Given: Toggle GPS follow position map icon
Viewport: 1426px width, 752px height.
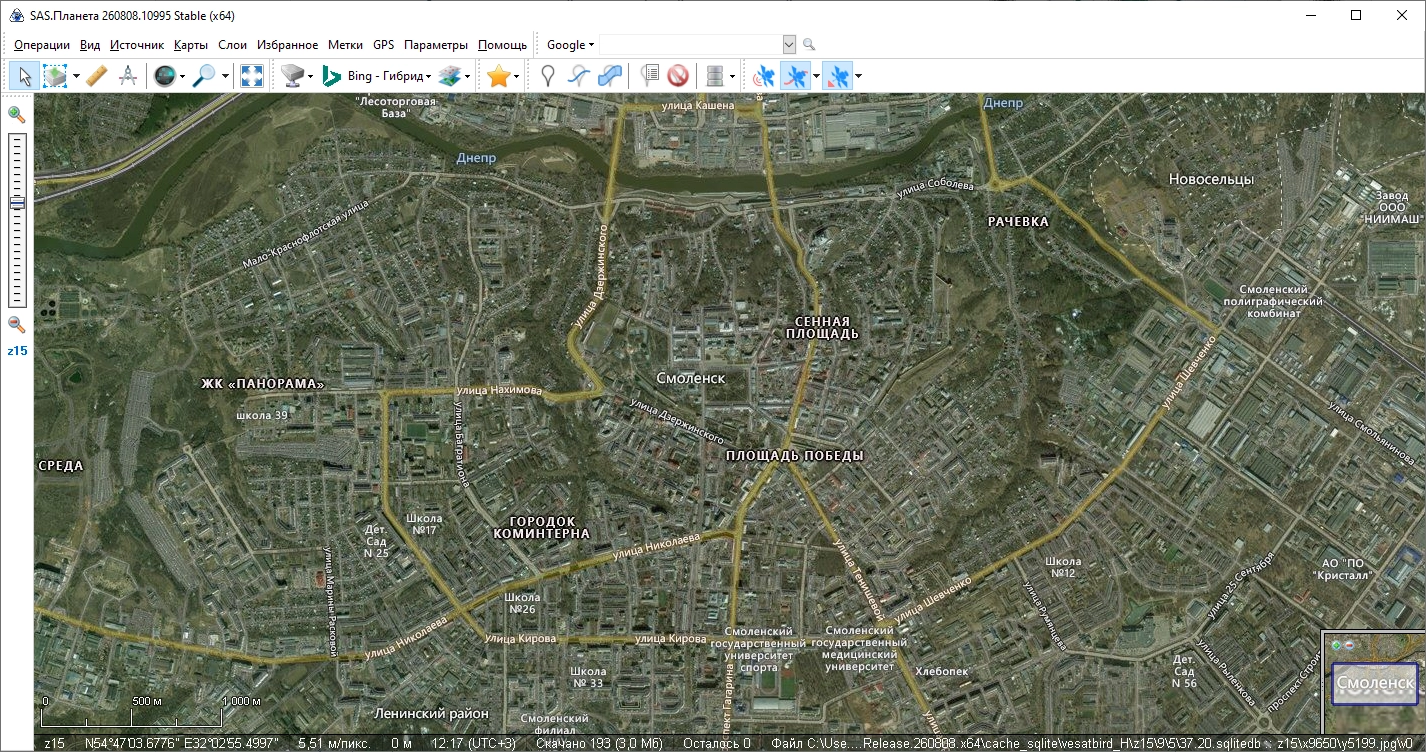Looking at the screenshot, I should [x=838, y=76].
